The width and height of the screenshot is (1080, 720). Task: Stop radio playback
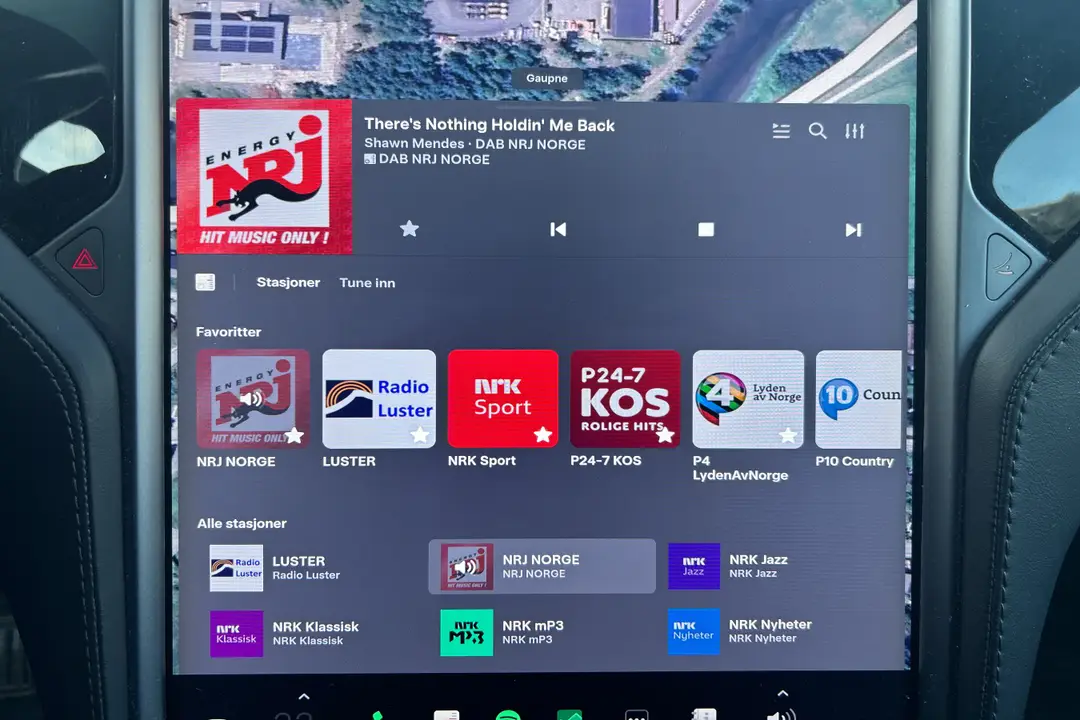pos(706,229)
